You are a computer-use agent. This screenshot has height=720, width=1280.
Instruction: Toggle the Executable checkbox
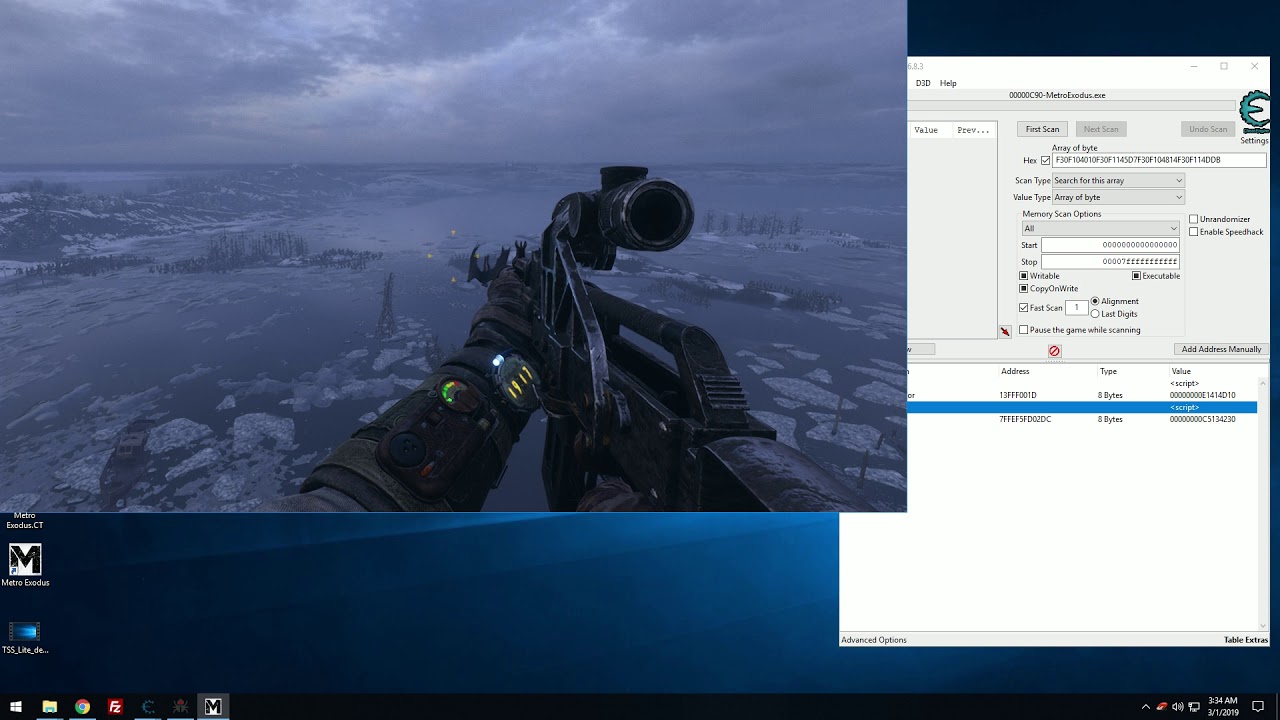pyautogui.click(x=1136, y=276)
